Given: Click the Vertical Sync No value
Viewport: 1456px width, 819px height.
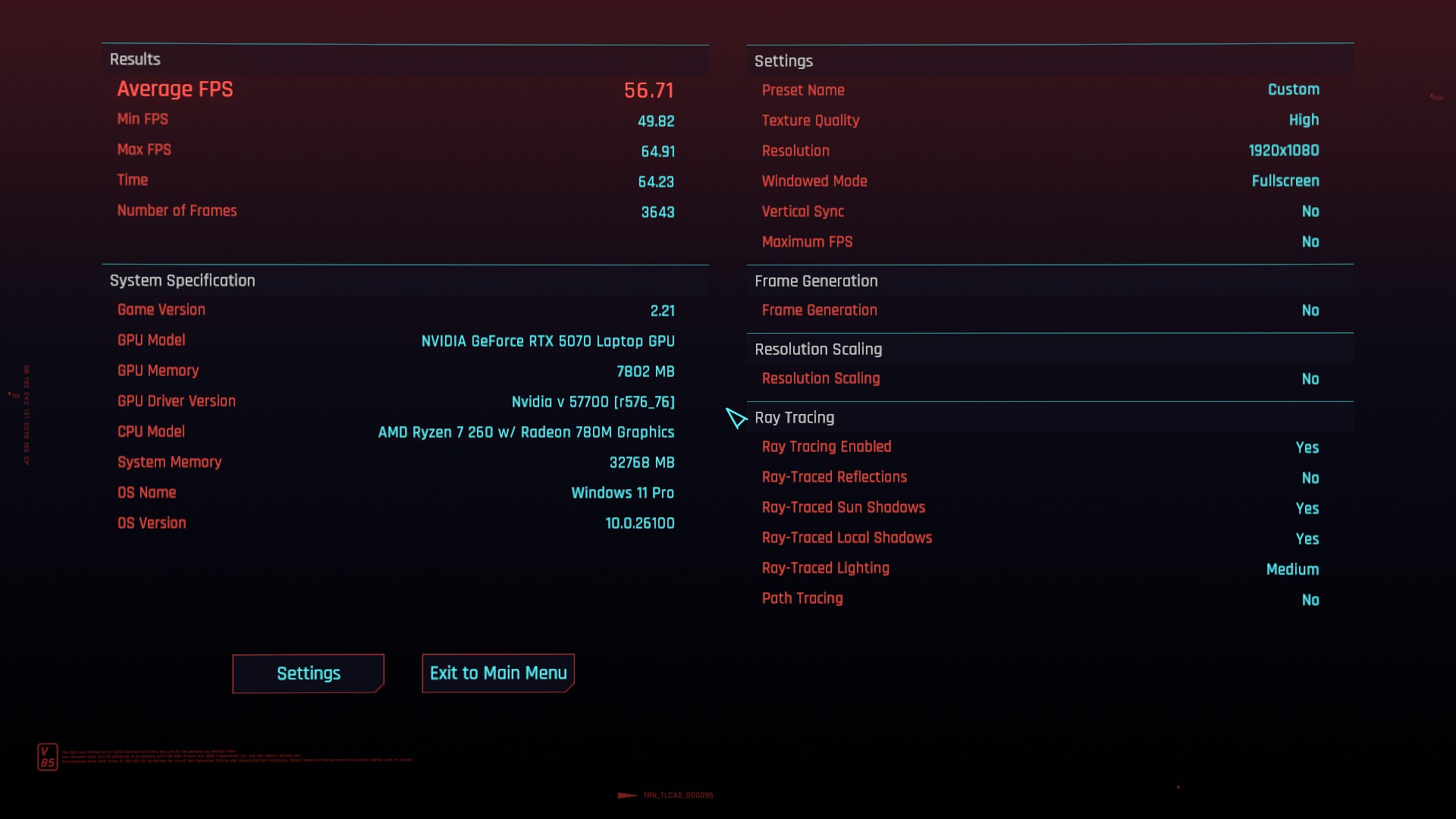Looking at the screenshot, I should tap(1310, 212).
